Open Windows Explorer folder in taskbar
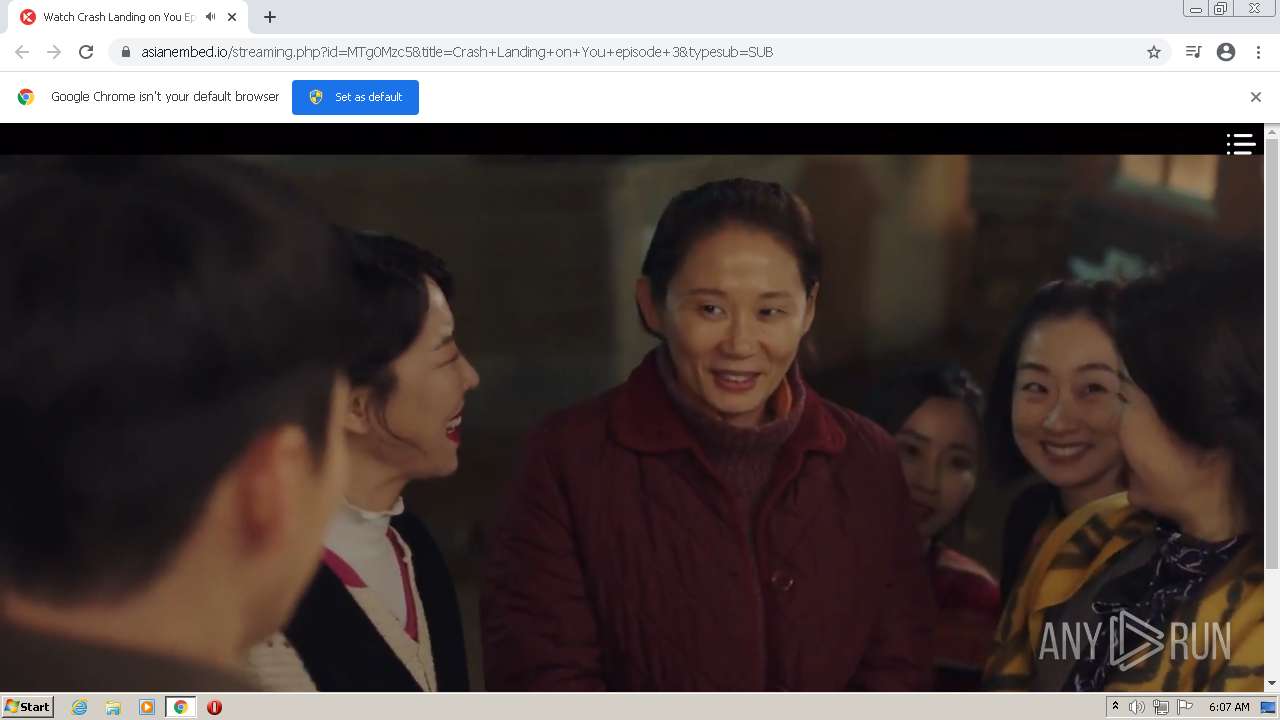Image resolution: width=1280 pixels, height=720 pixels. tap(113, 707)
